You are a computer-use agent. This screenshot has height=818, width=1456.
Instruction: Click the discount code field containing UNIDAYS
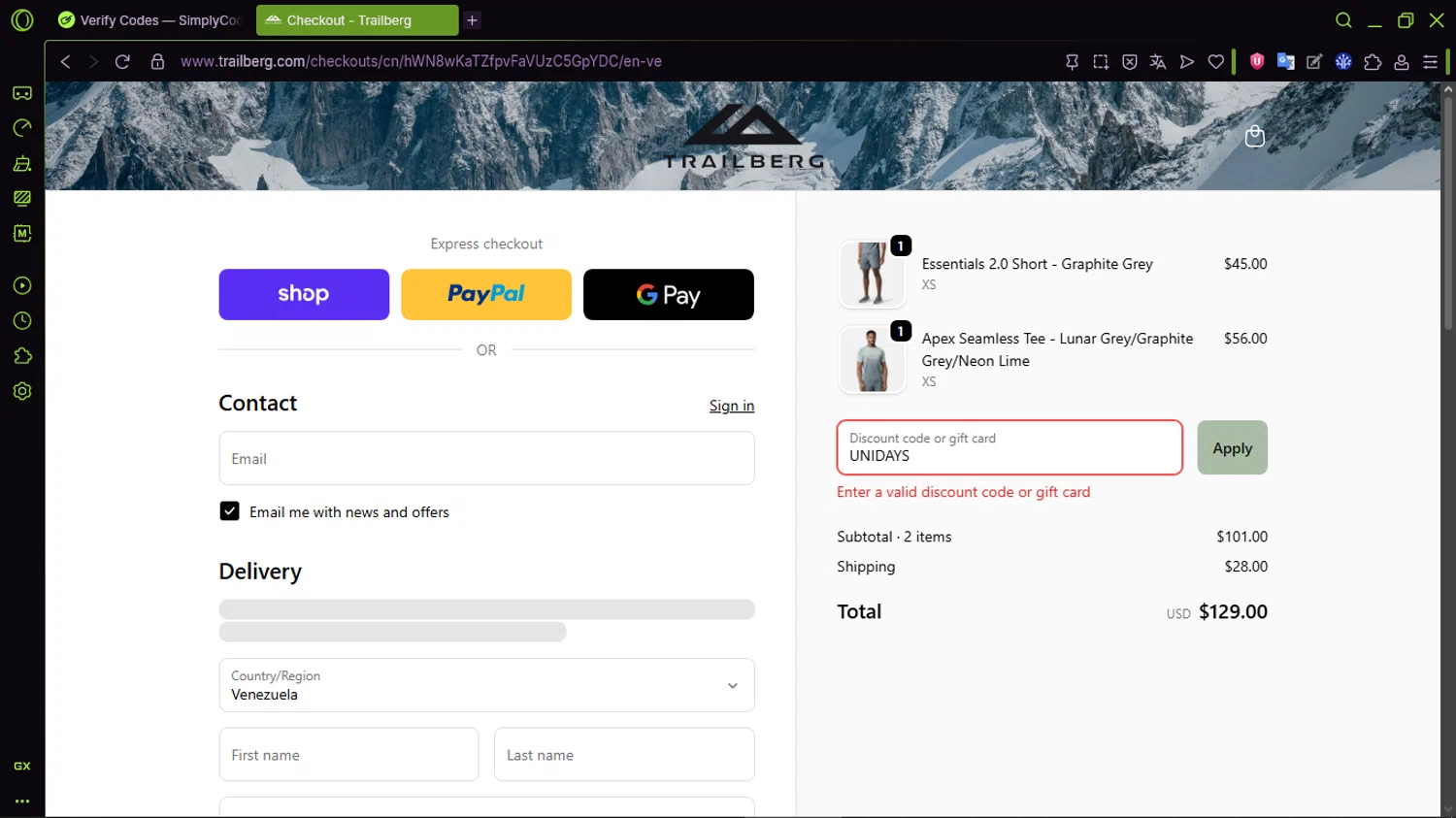pos(1009,447)
